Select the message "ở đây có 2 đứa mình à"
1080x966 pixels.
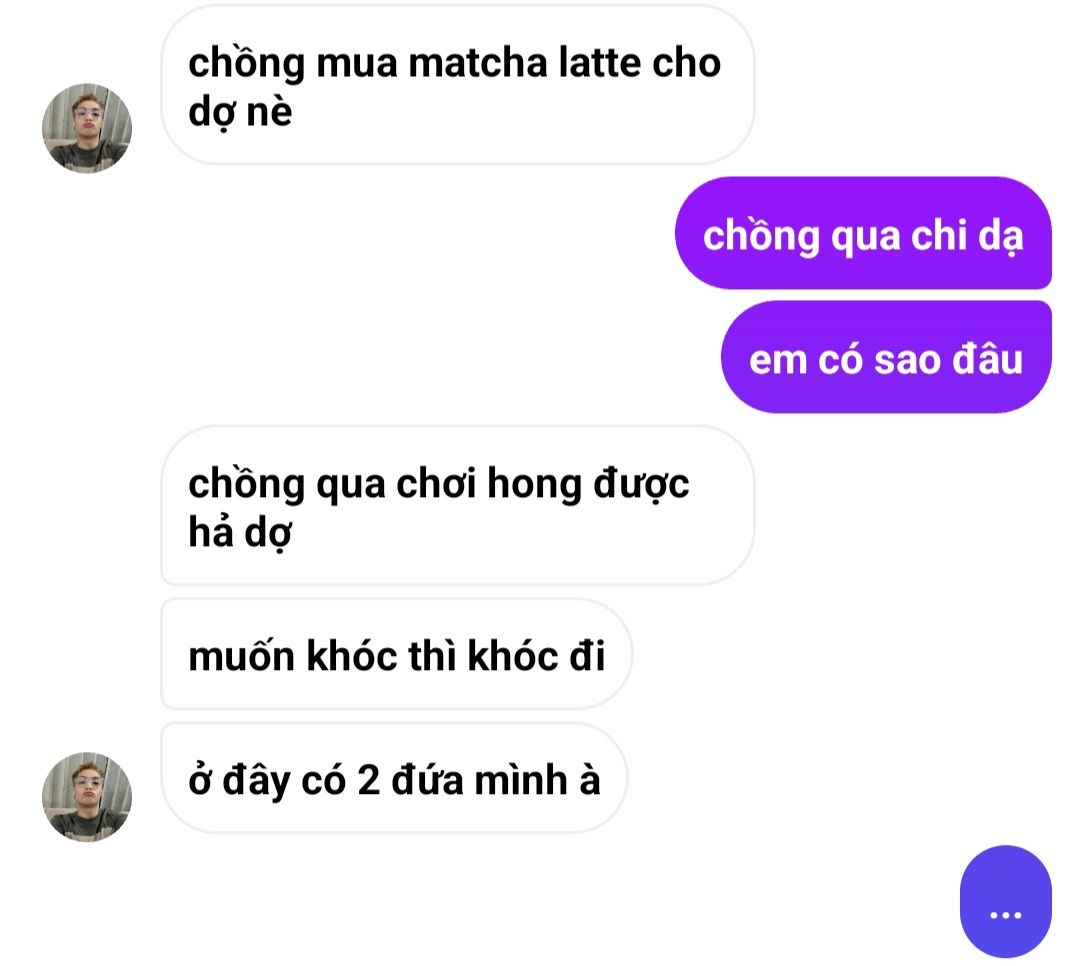click(394, 778)
